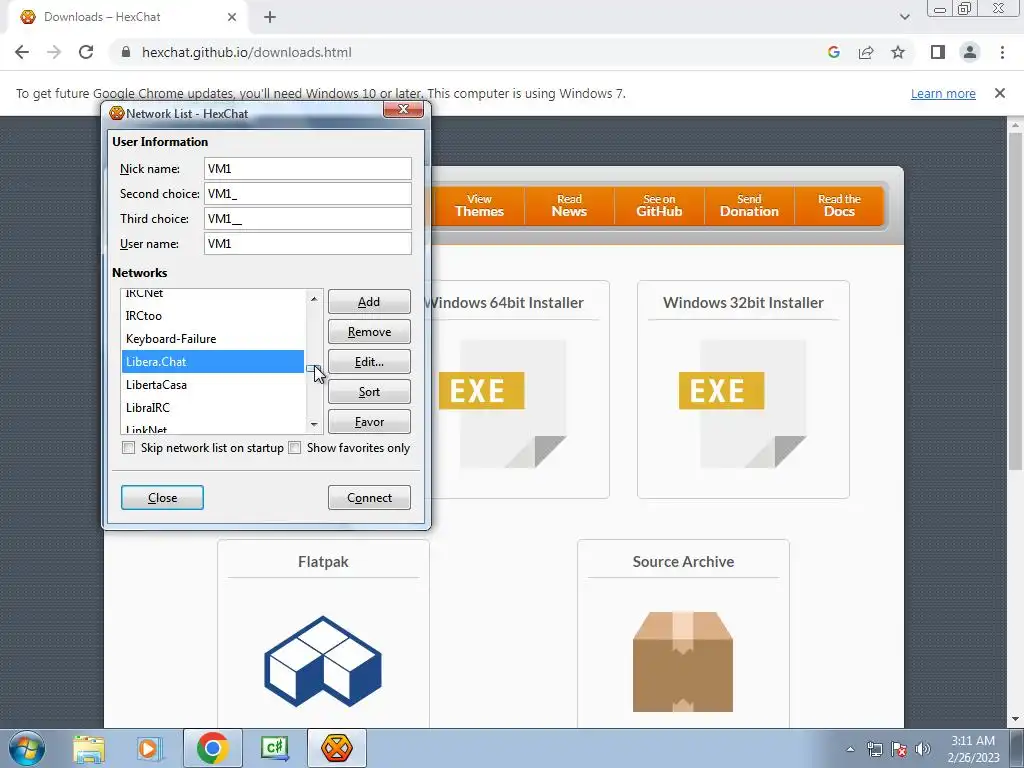
Task: Click the HexChat icon in the dialog title bar
Action: pyautogui.click(x=117, y=113)
